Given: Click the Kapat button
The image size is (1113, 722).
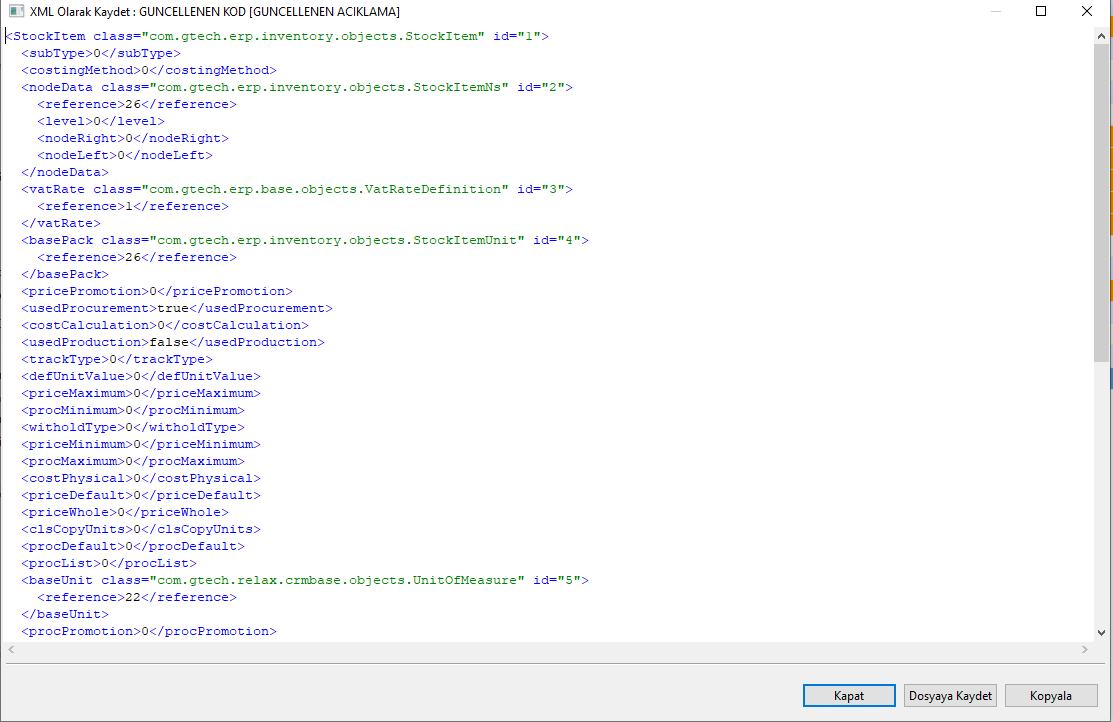Looking at the screenshot, I should 849,696.
